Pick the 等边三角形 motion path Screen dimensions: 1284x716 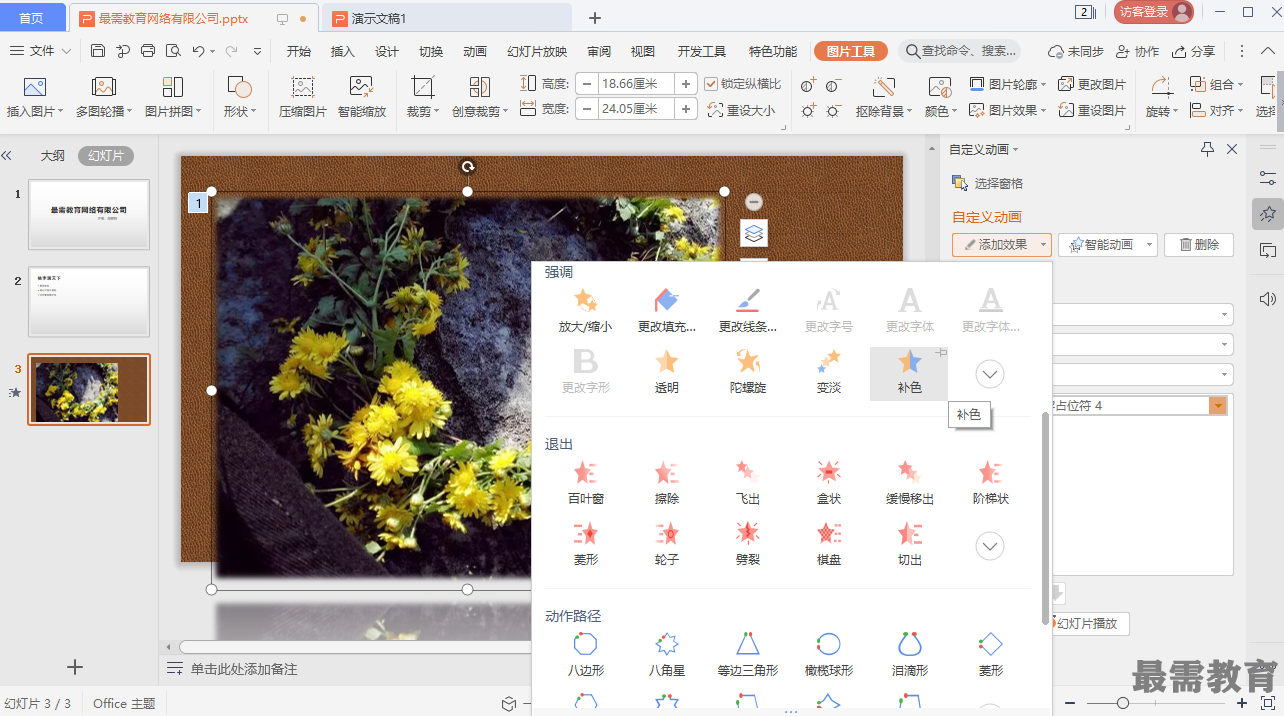click(x=747, y=655)
